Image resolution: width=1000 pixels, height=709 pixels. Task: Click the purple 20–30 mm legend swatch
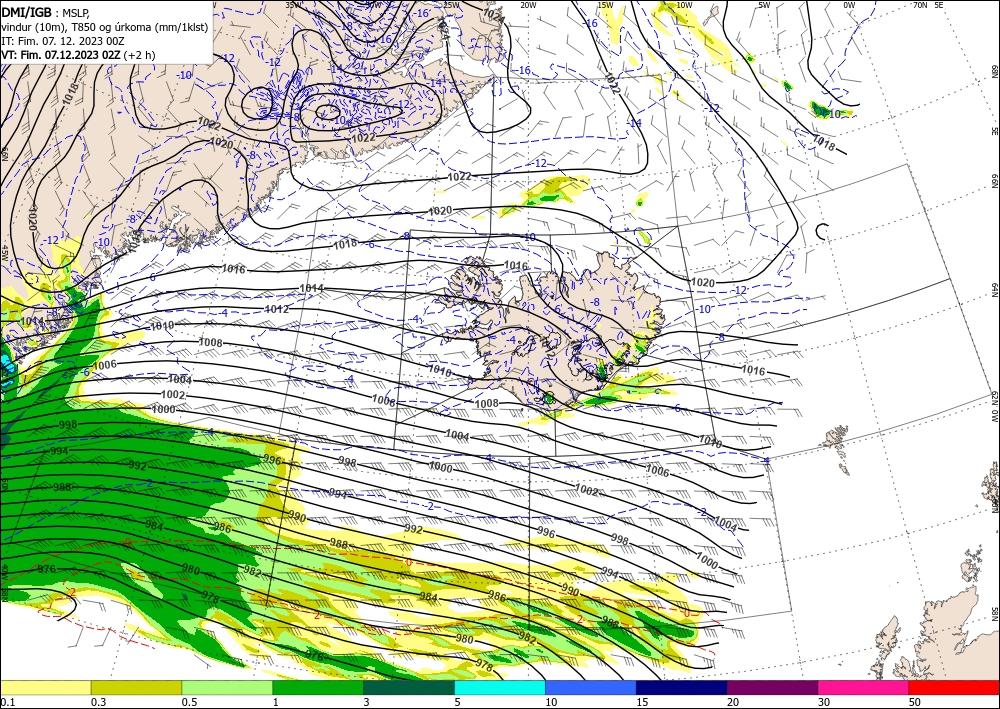(772, 687)
